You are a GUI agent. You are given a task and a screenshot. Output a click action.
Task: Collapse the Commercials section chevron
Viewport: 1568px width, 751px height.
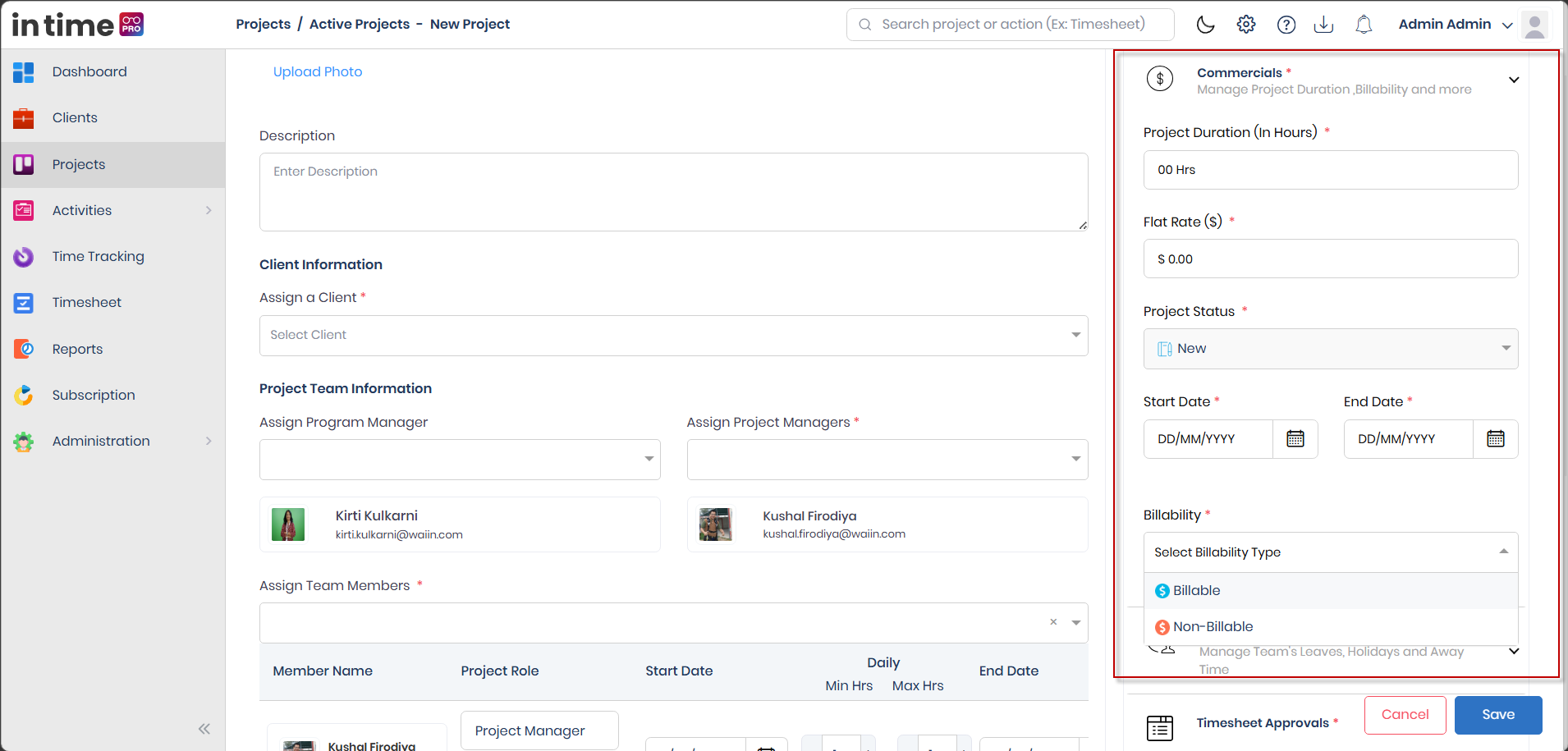[x=1514, y=80]
